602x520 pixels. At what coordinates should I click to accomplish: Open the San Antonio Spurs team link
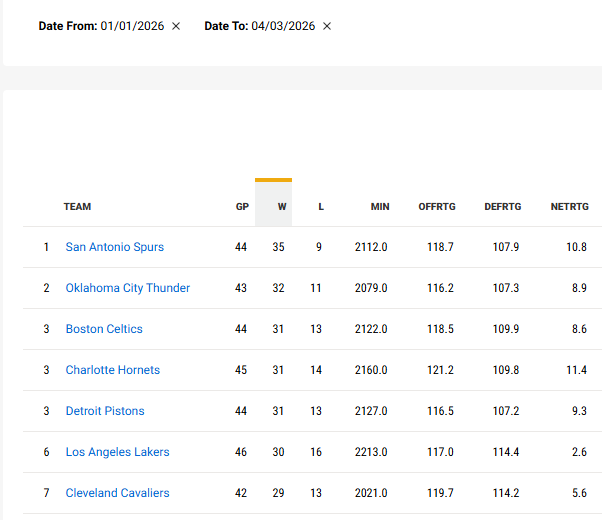115,247
